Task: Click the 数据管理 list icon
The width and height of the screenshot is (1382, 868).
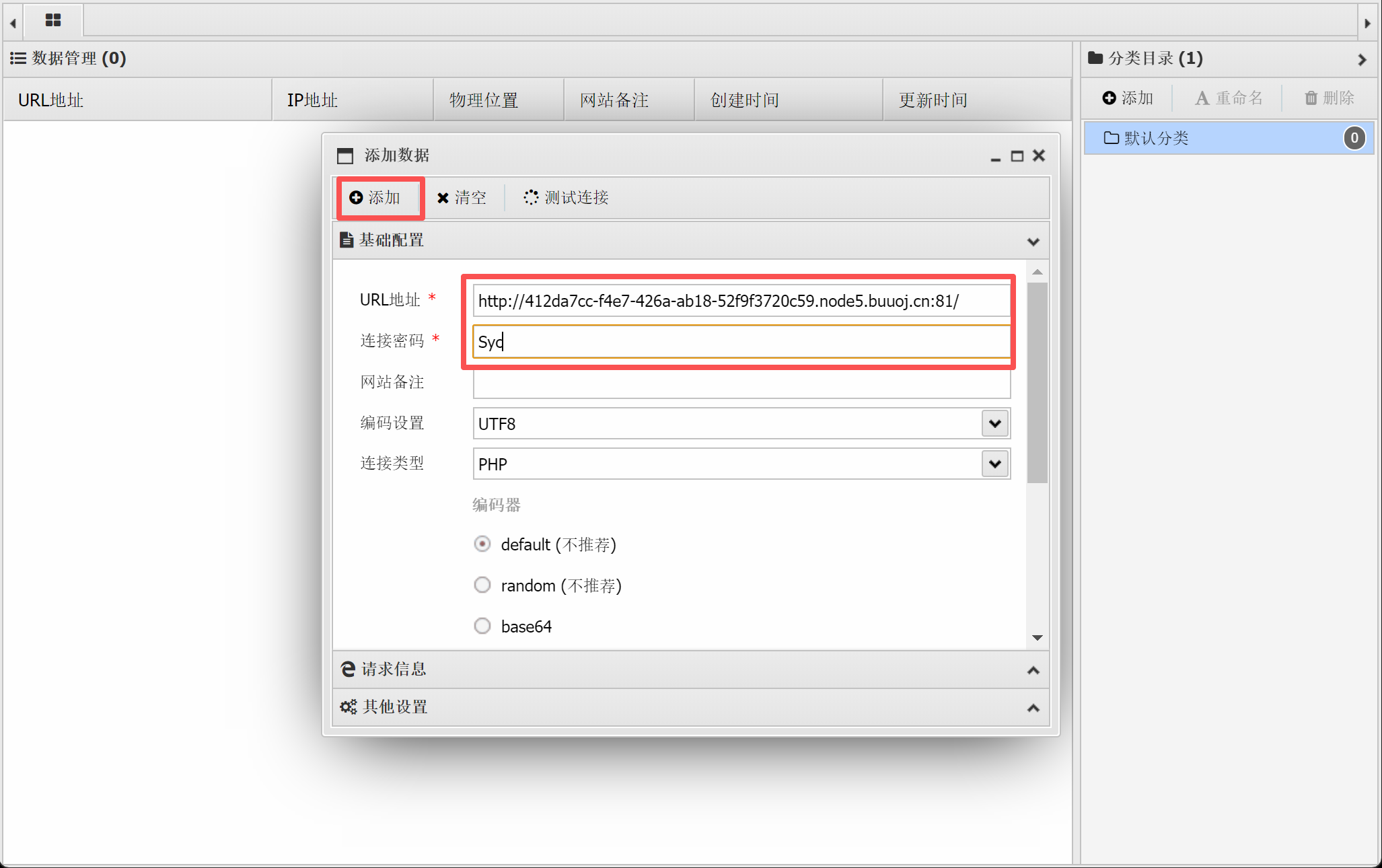Action: pyautogui.click(x=18, y=59)
